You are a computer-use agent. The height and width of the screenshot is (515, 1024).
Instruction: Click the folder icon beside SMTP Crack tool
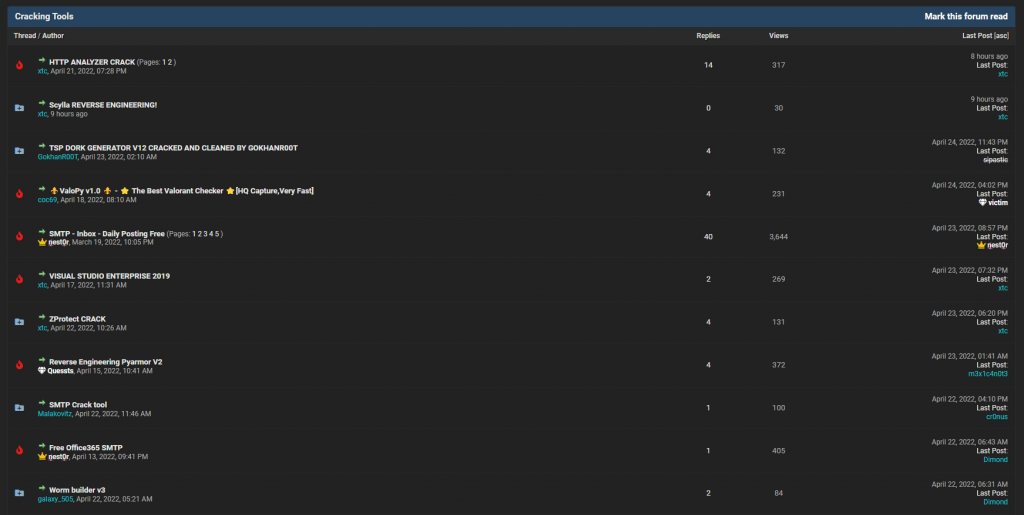point(19,408)
